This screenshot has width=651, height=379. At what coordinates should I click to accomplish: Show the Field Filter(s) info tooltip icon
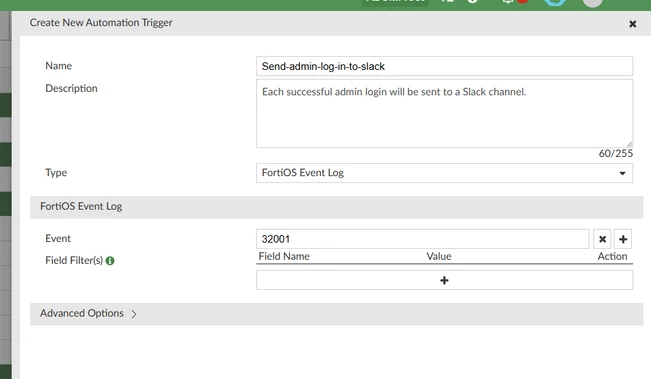click(x=110, y=261)
